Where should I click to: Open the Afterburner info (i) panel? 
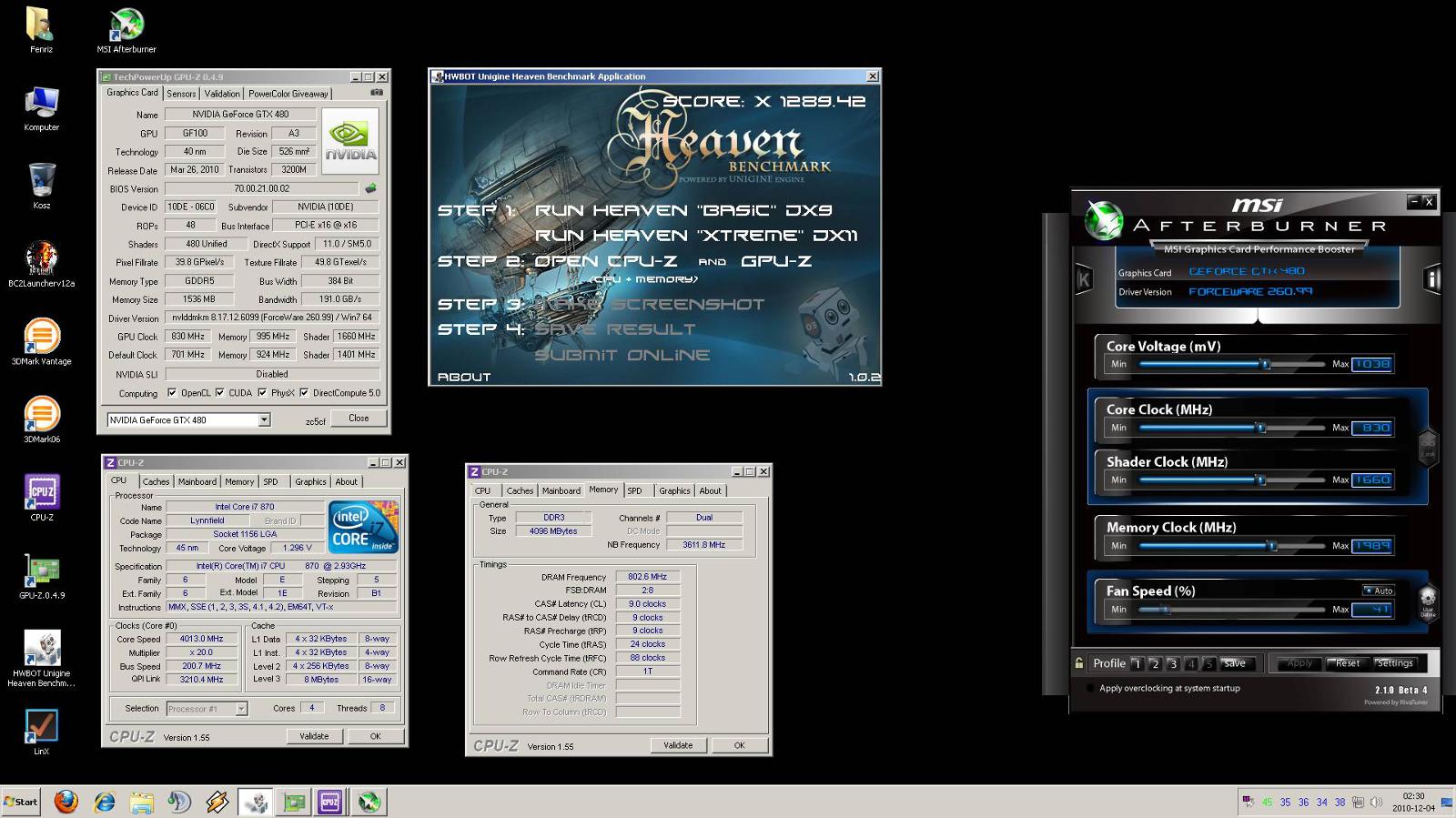tap(1432, 279)
